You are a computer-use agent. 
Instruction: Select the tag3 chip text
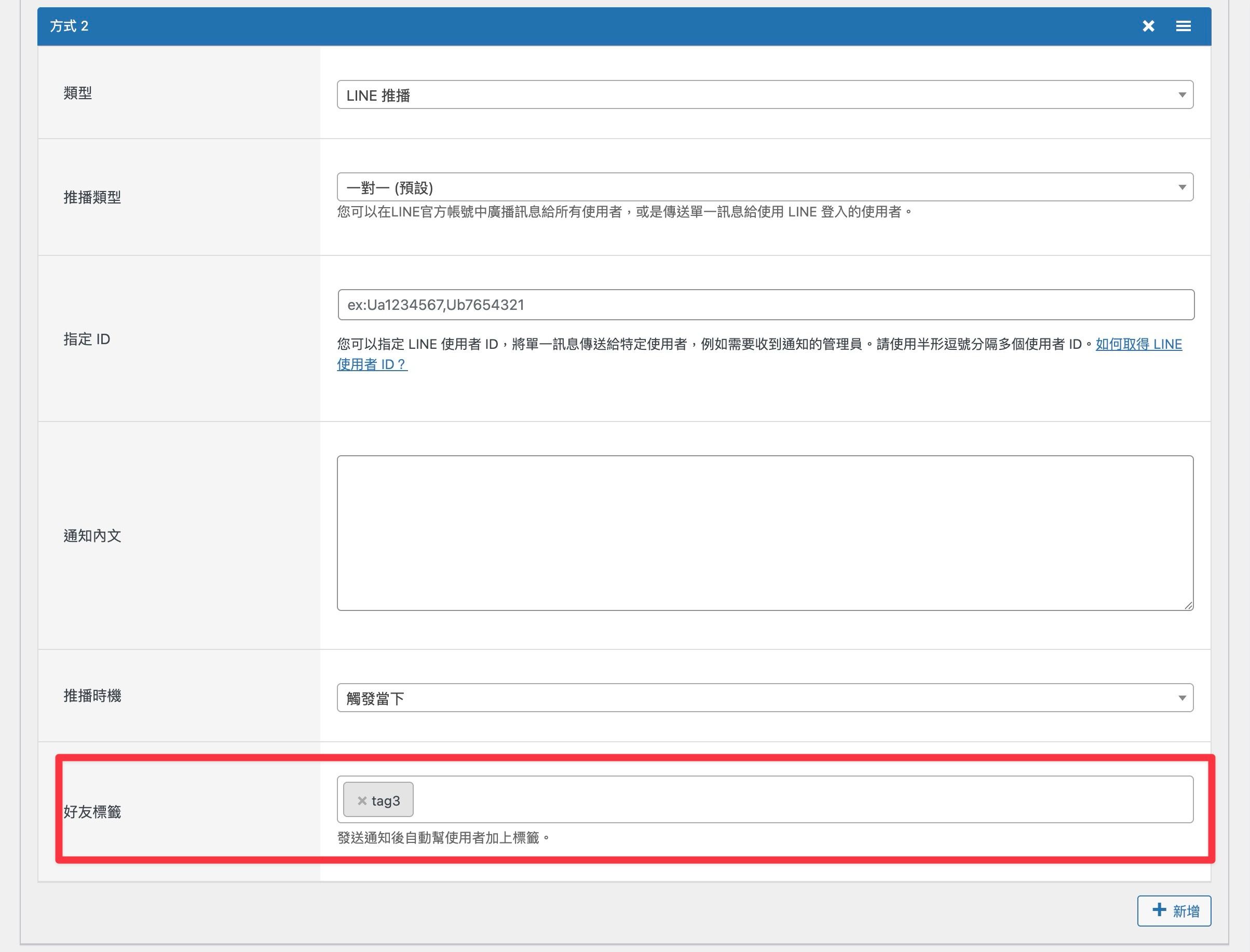pyautogui.click(x=386, y=800)
